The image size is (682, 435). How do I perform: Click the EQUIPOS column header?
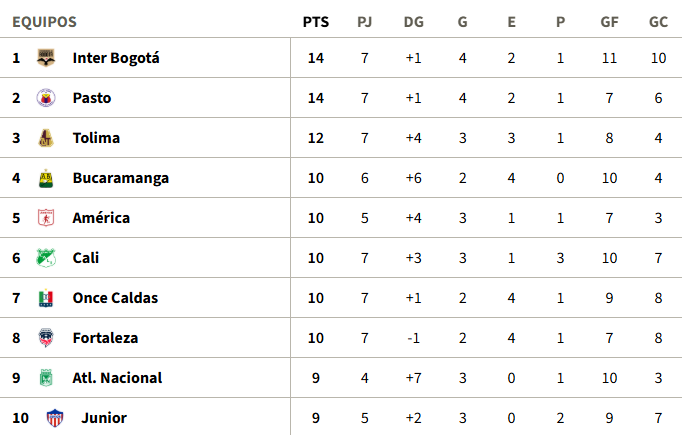(44, 22)
